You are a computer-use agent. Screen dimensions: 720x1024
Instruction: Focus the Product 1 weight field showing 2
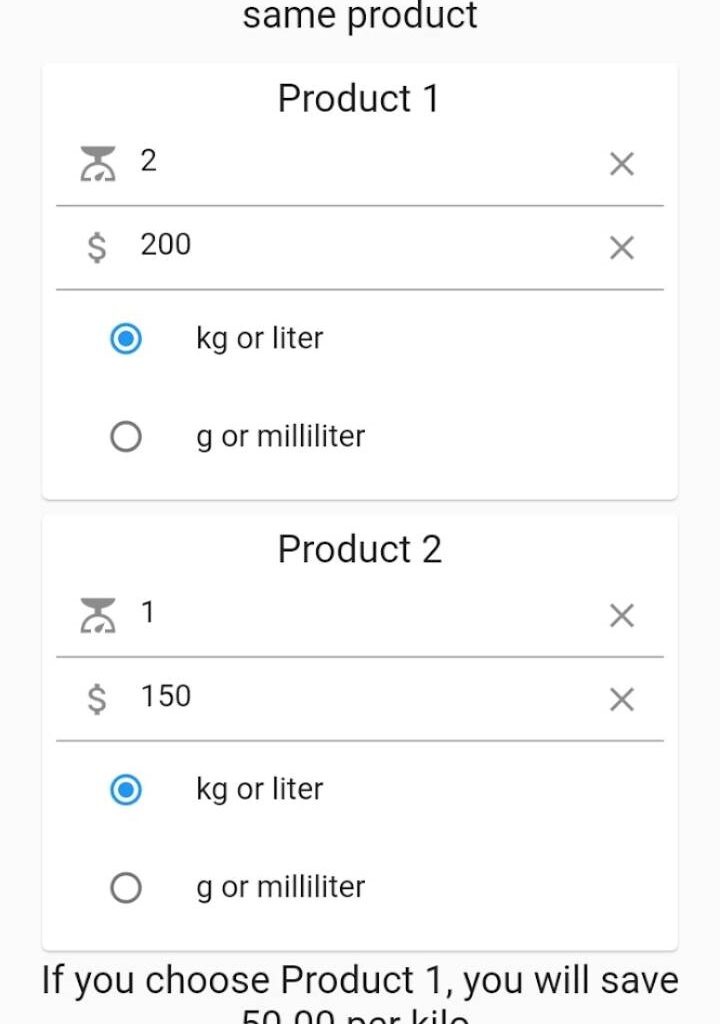pos(360,162)
